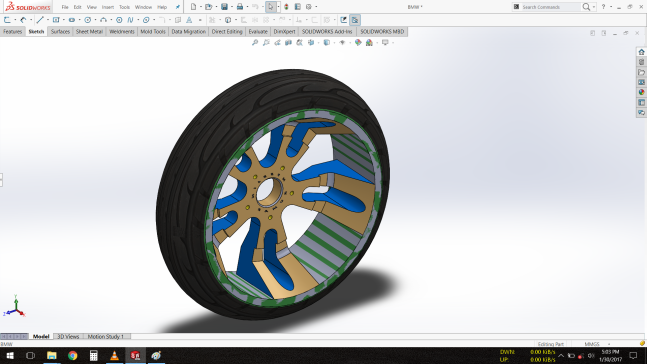This screenshot has width=647, height=364.
Task: Choose the Spline sketch tool
Action: [x=130, y=20]
